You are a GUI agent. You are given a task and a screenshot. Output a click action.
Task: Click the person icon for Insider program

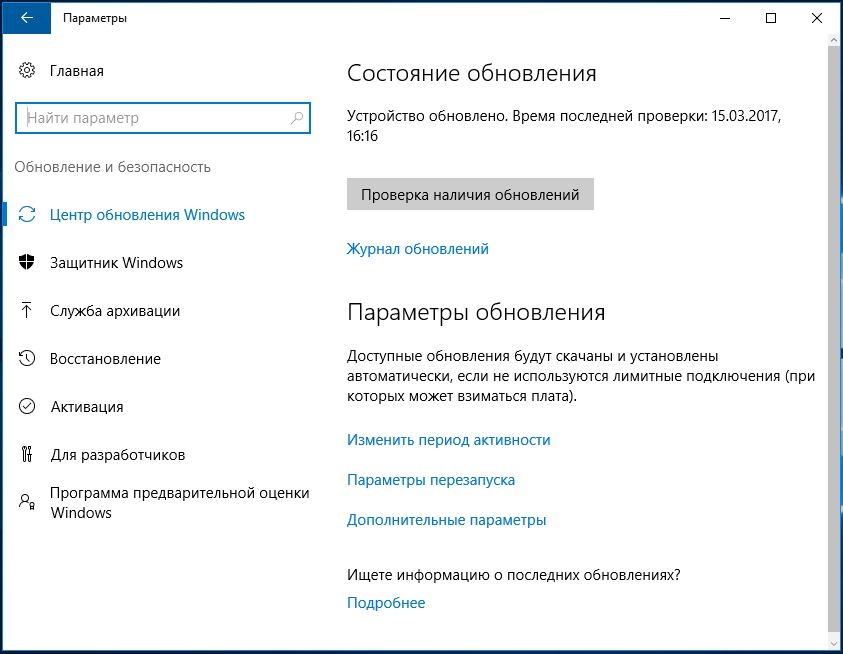point(27,502)
